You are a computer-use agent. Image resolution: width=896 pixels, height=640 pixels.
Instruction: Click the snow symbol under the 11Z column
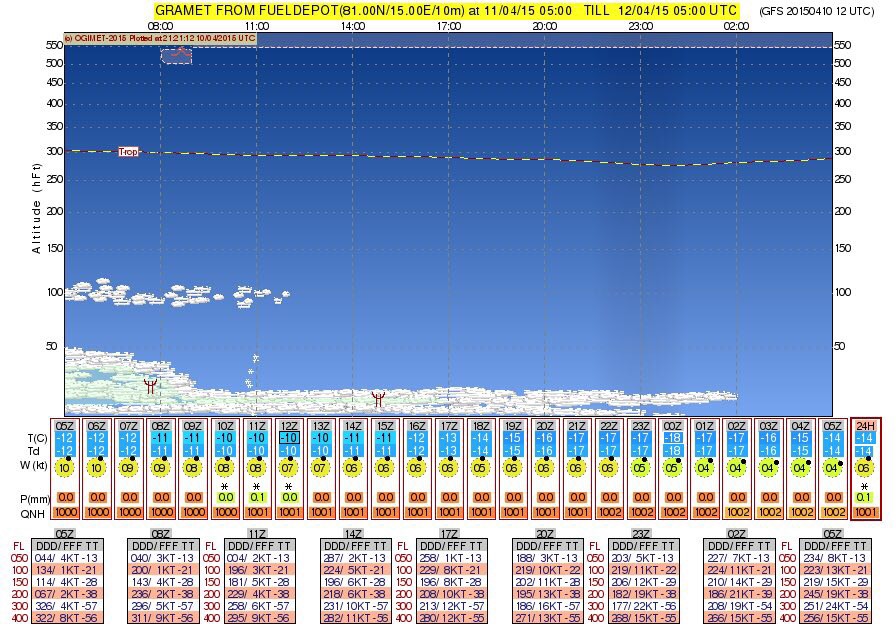(x=257, y=486)
